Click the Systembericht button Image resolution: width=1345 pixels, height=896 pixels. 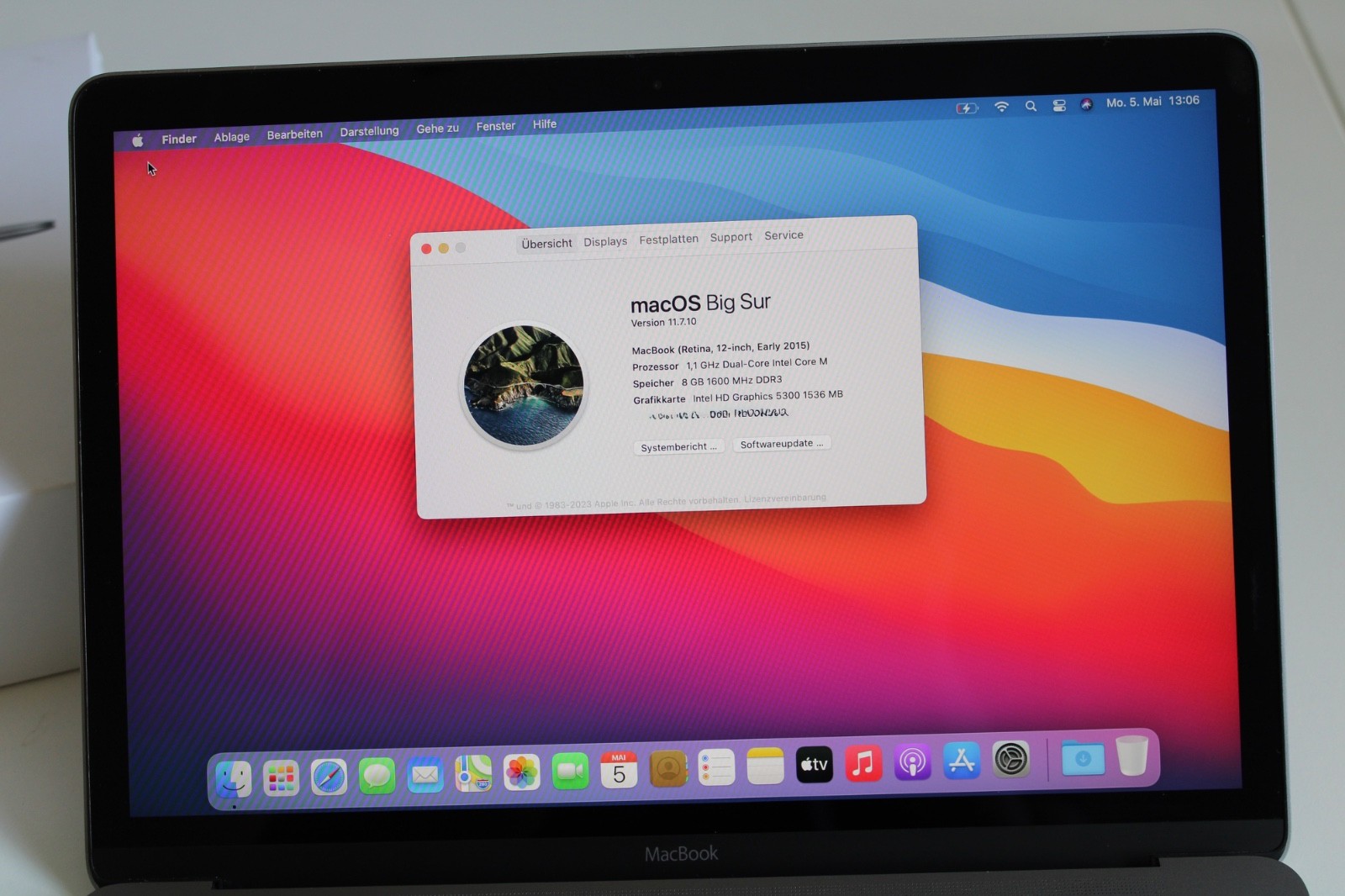coord(678,447)
